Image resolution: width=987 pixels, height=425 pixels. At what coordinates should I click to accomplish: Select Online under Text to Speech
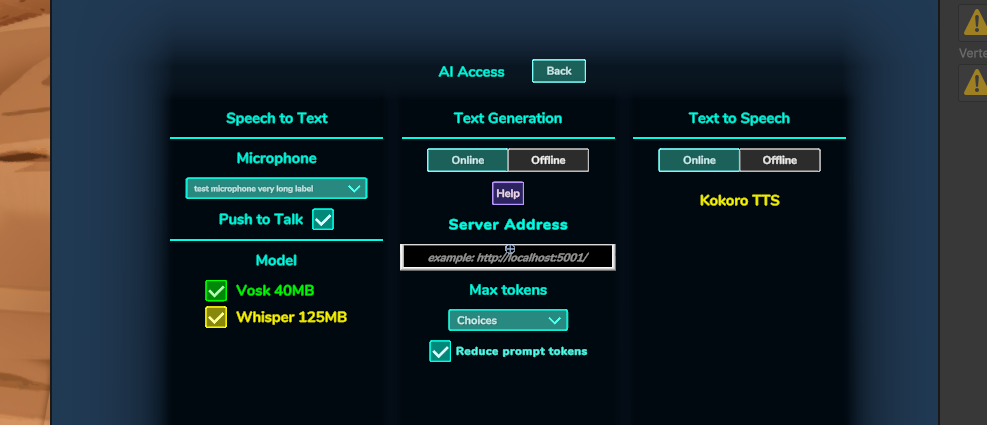(699, 160)
